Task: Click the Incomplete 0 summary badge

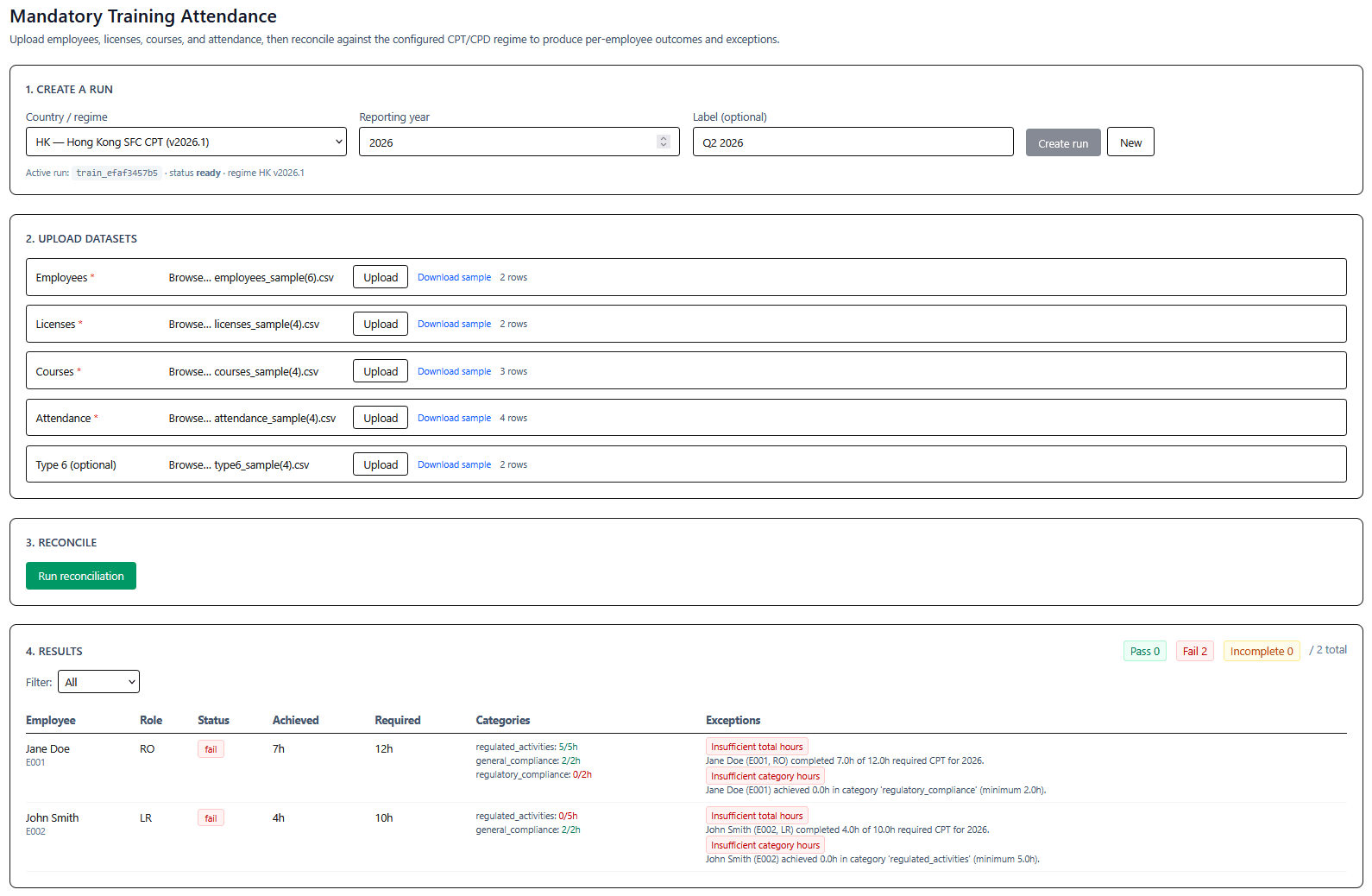Action: [1262, 651]
